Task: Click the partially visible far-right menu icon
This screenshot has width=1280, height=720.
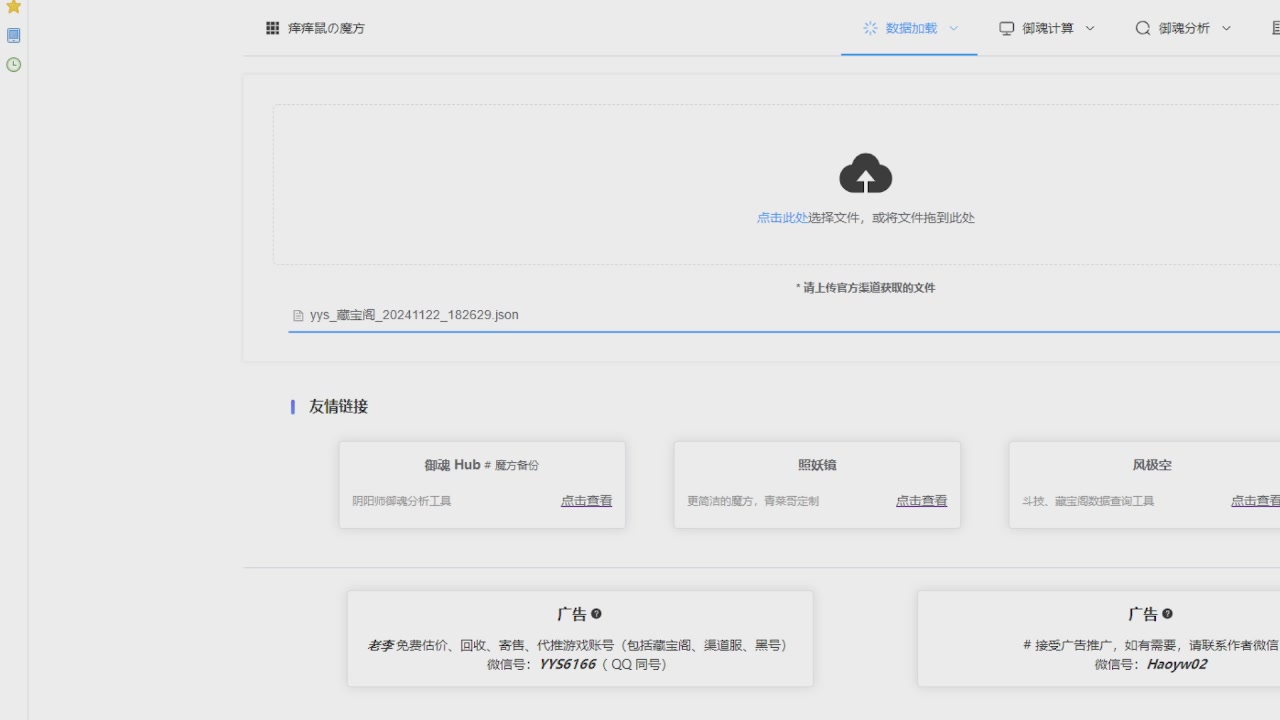Action: 1276,28
